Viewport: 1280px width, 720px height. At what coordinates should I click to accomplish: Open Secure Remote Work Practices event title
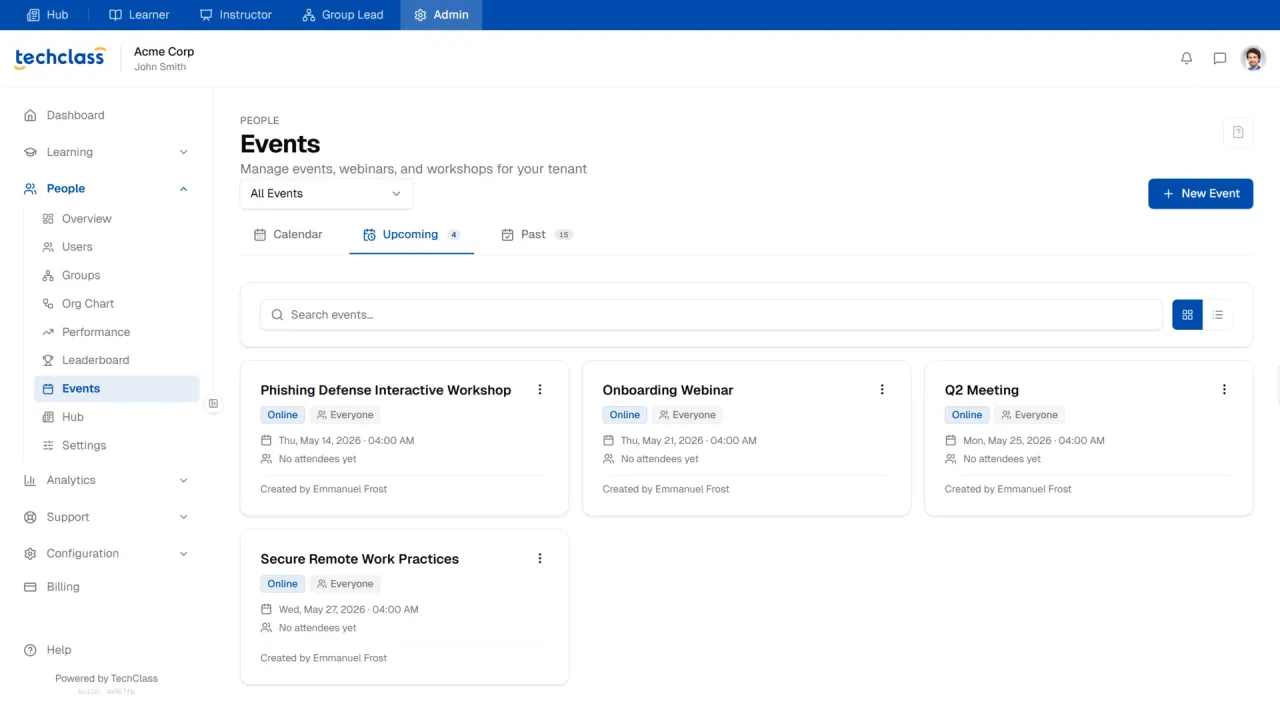coord(360,559)
